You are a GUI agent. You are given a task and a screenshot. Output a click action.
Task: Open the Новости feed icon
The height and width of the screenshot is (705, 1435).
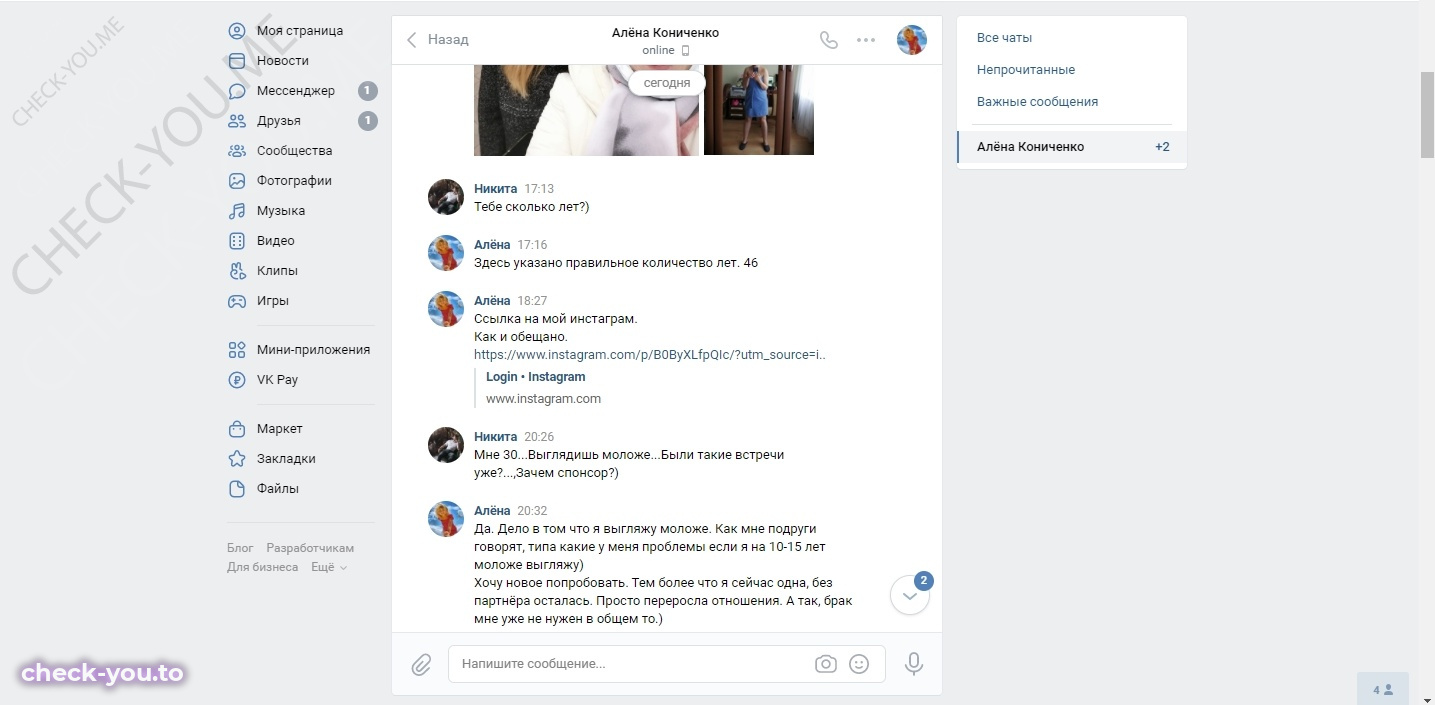[237, 61]
